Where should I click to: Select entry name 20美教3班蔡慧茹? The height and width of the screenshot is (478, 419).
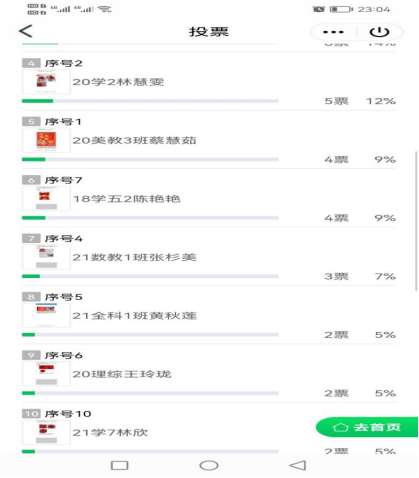134,140
